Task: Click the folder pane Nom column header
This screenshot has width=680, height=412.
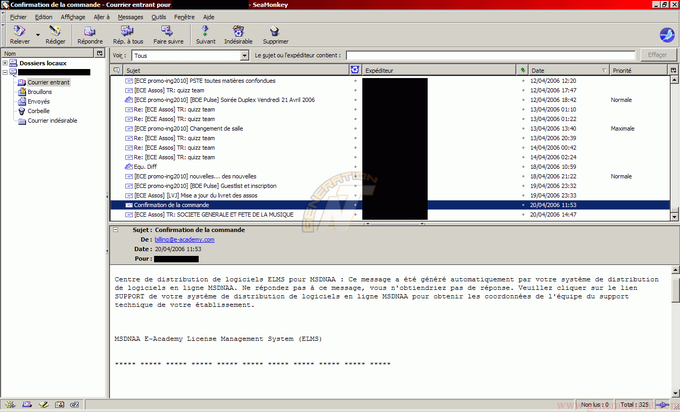Action: (x=48, y=53)
